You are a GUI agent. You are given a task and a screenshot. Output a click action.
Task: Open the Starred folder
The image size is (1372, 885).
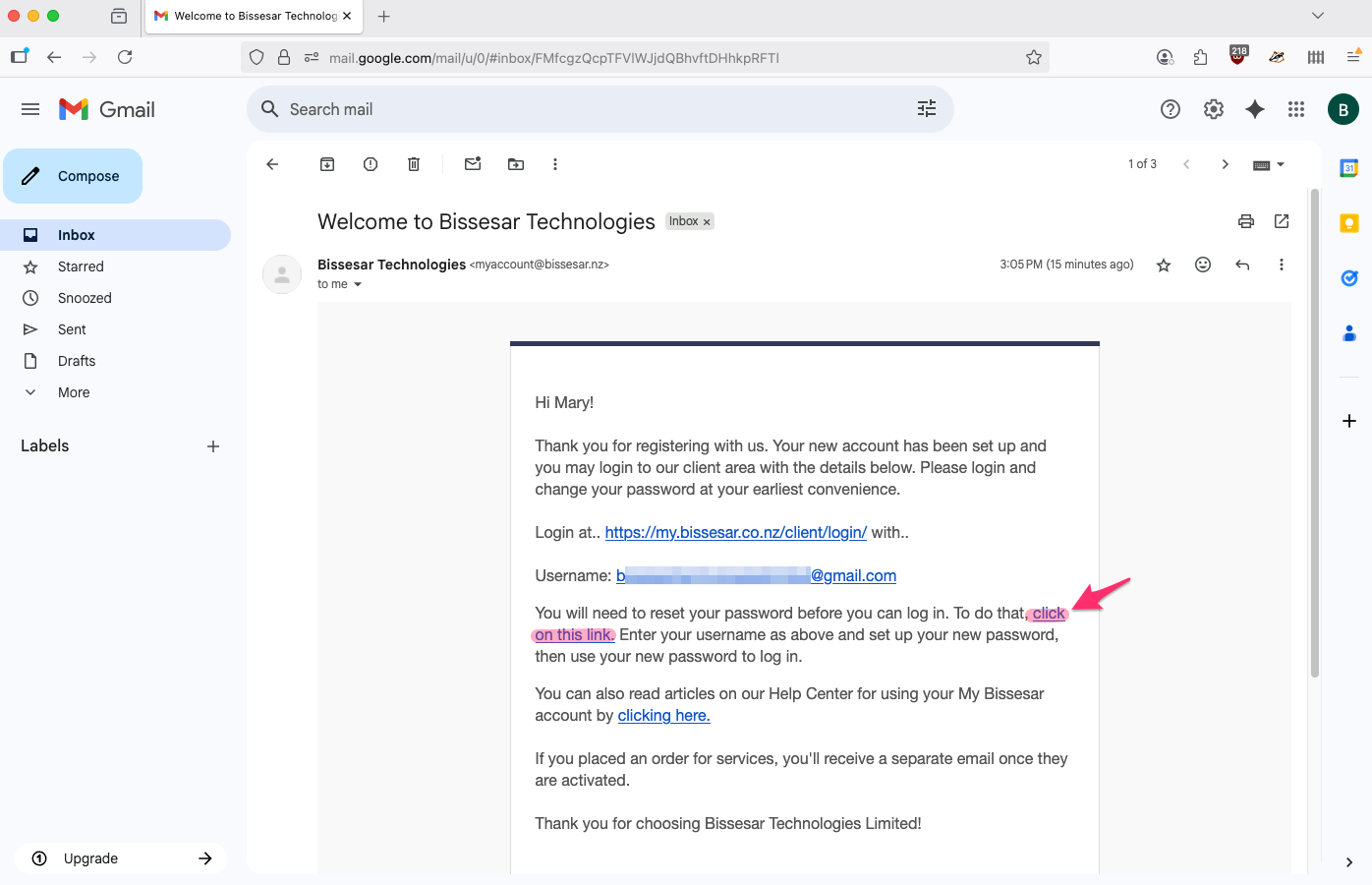[115, 266]
